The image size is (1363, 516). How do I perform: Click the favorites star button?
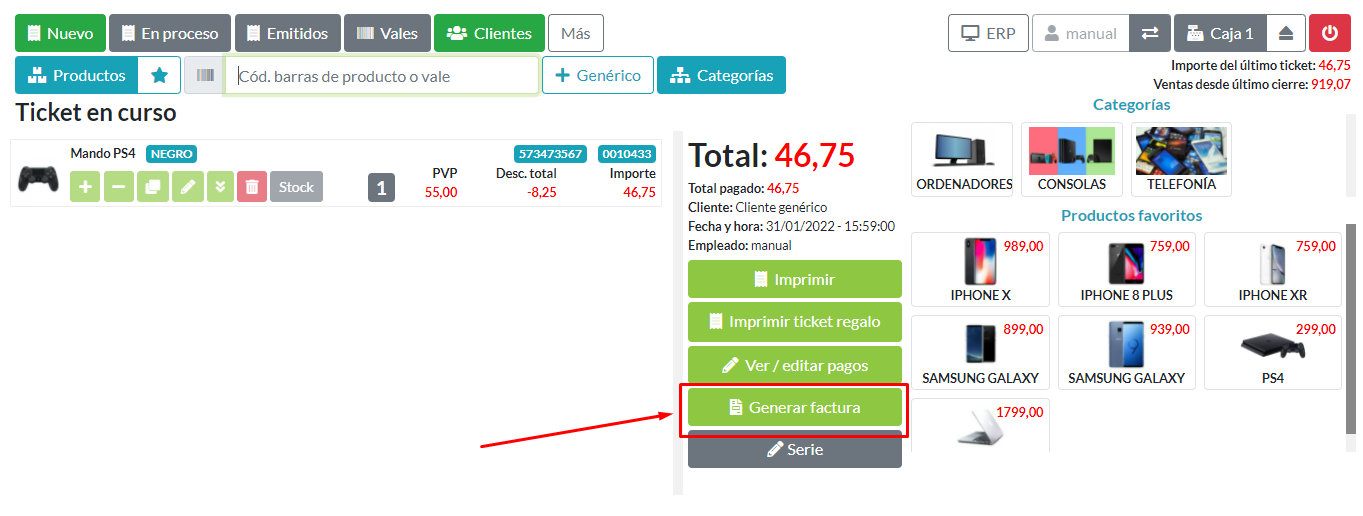tap(159, 75)
